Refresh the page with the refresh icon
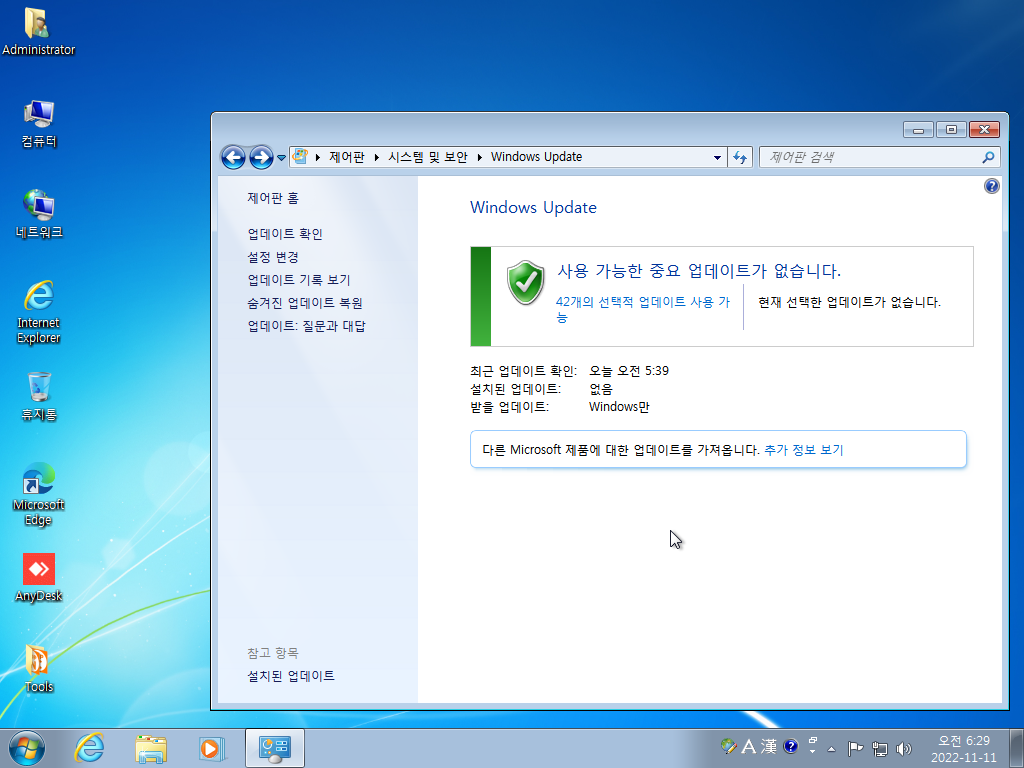 (x=740, y=157)
